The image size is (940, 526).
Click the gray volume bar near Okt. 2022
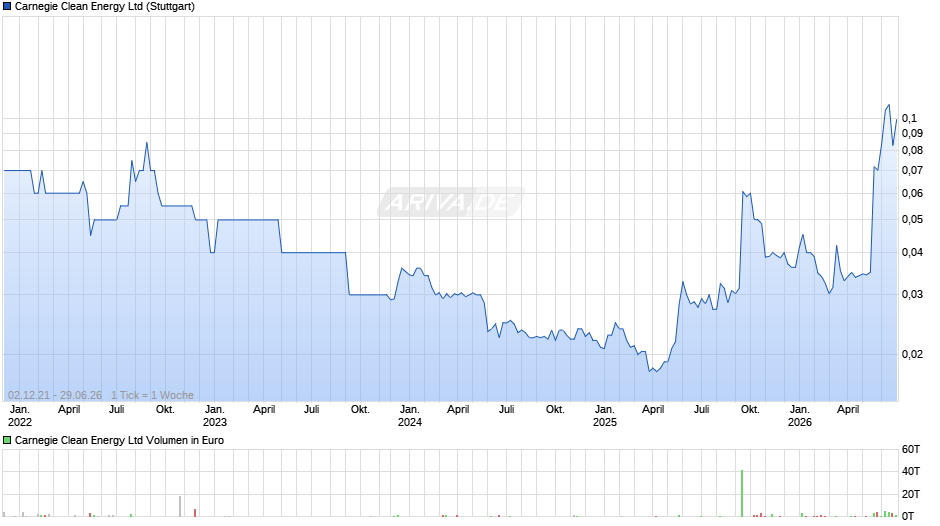180,506
